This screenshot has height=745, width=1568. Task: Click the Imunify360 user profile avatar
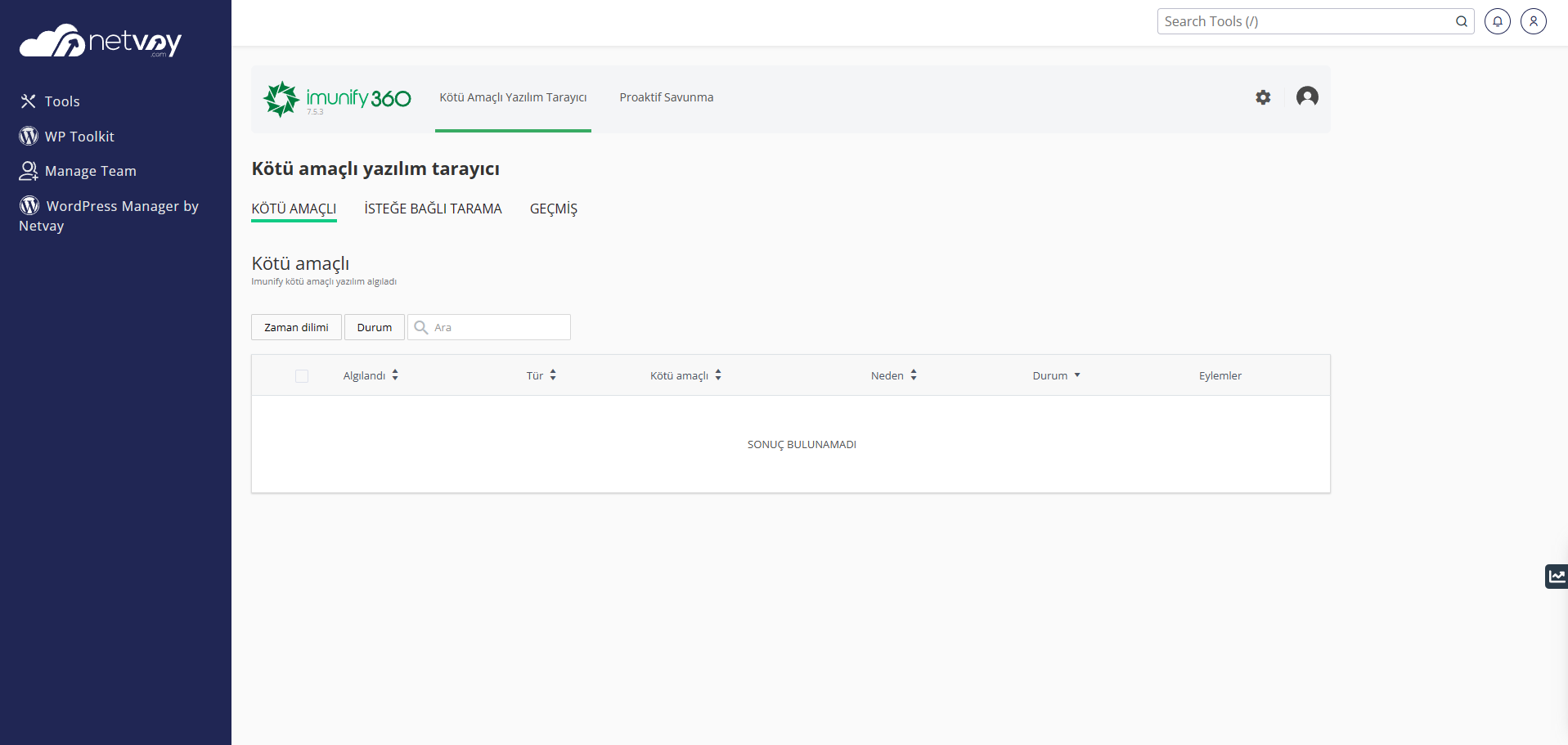tap(1307, 97)
